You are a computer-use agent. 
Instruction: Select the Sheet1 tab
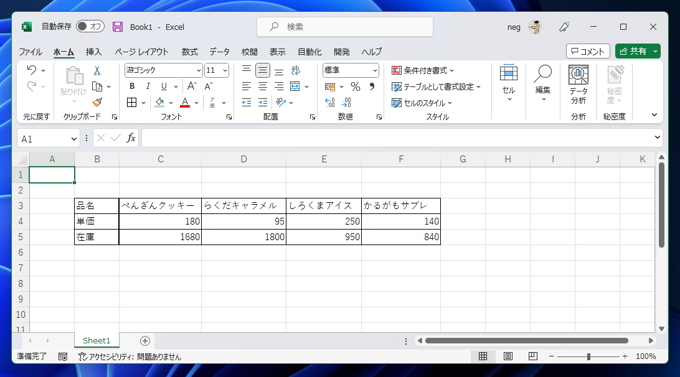(x=96, y=341)
